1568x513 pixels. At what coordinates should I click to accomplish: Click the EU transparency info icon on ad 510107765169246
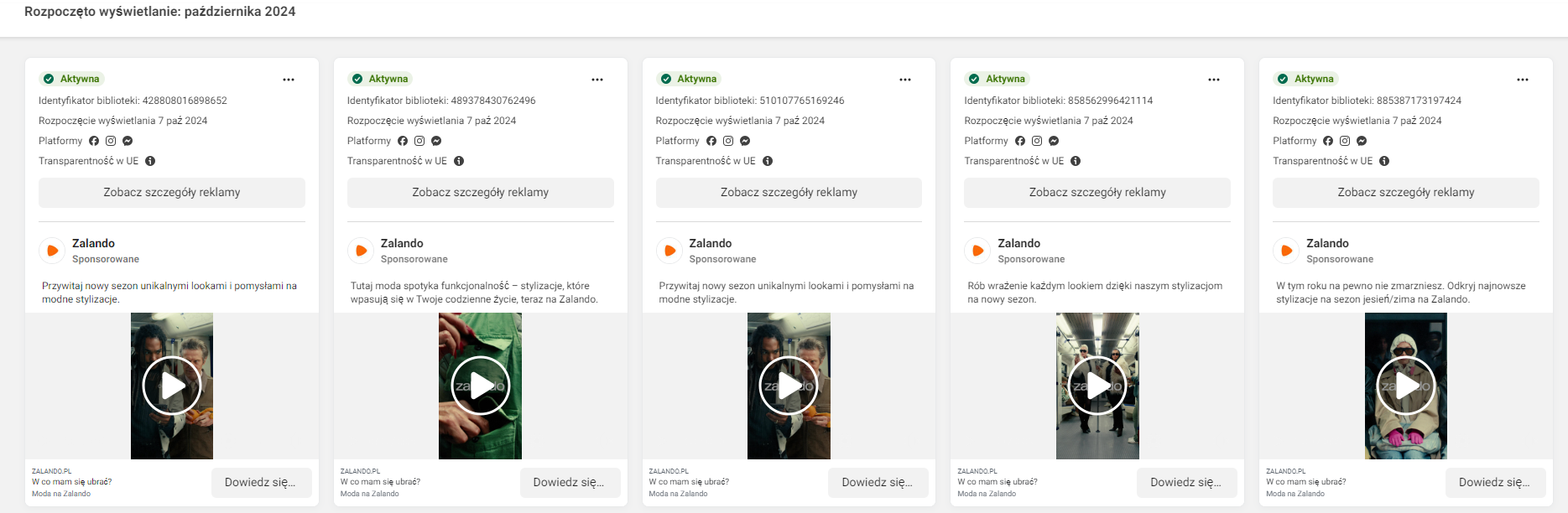[768, 161]
